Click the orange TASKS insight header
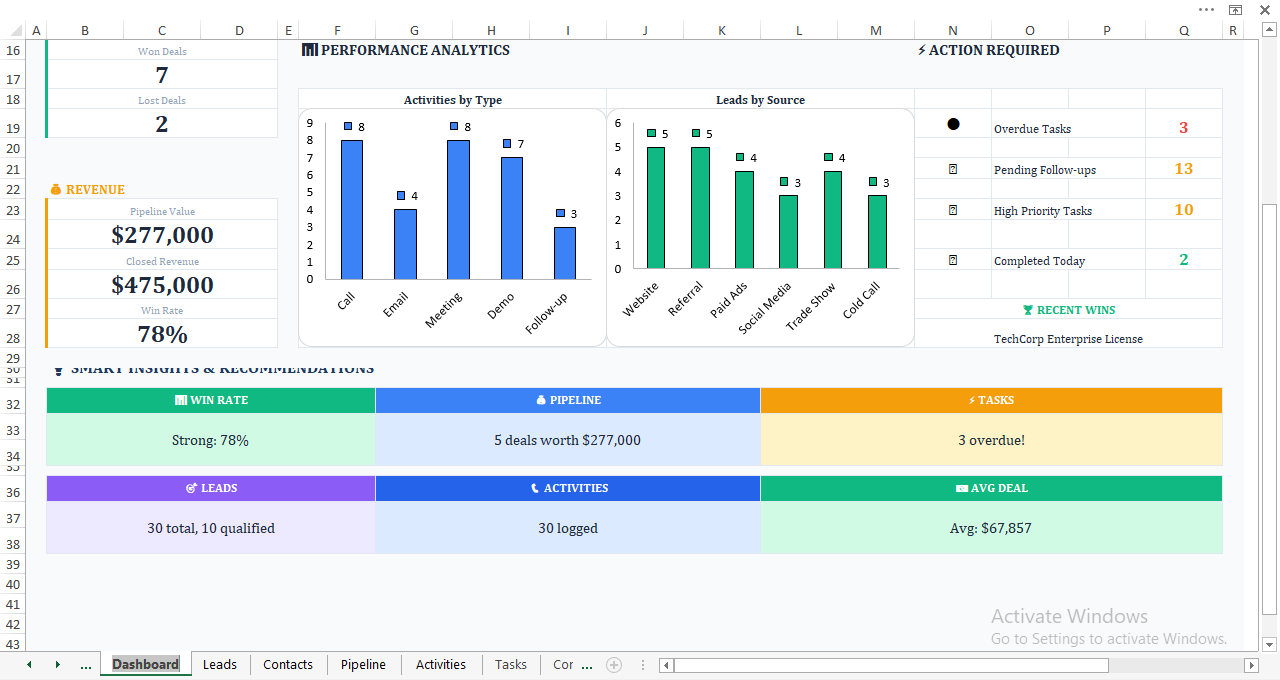Screen dimensions: 1280x680 (x=991, y=400)
